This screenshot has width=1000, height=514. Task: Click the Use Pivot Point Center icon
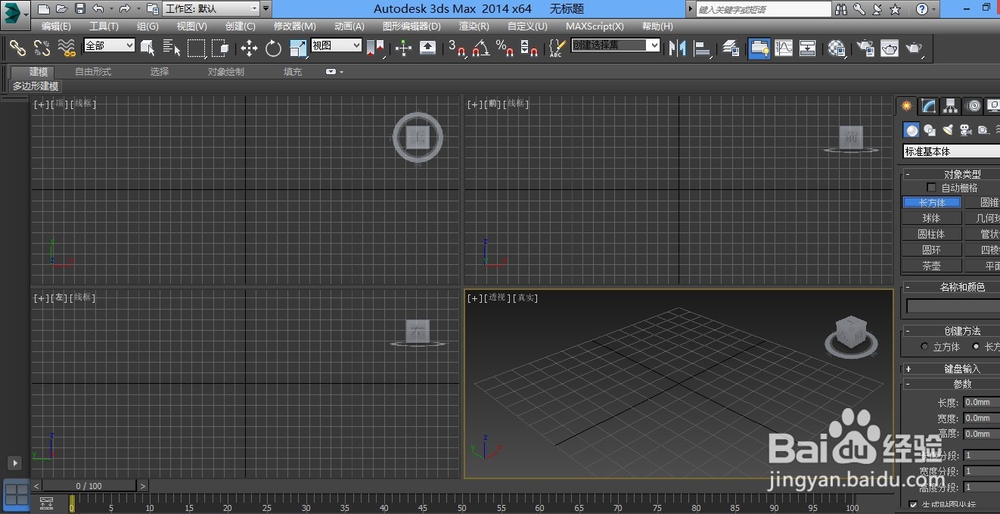pos(375,48)
